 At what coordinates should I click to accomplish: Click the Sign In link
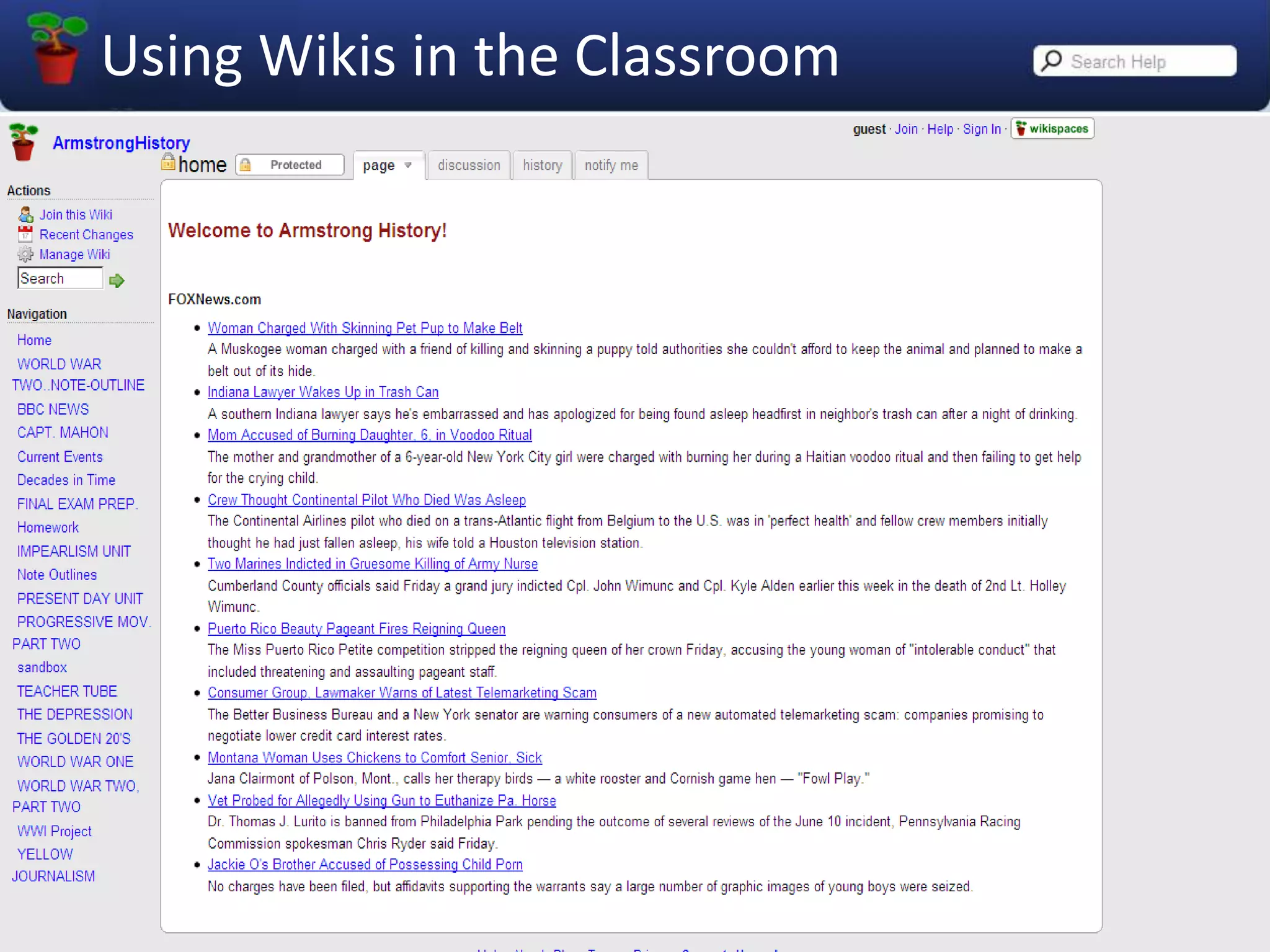point(982,129)
